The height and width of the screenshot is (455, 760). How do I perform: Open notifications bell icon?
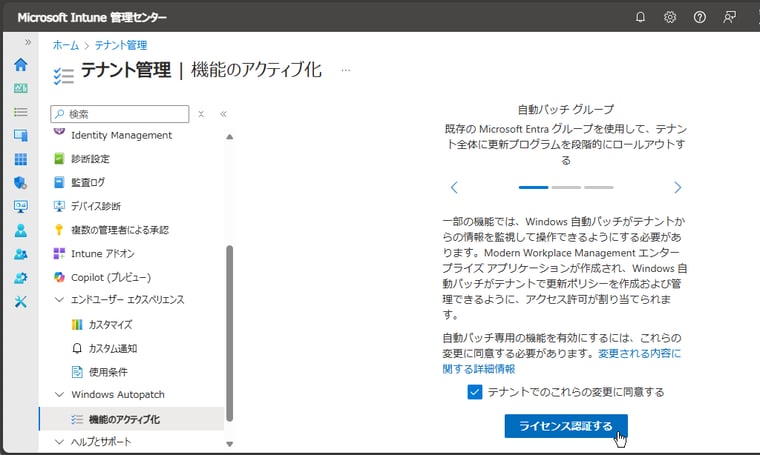click(x=640, y=17)
